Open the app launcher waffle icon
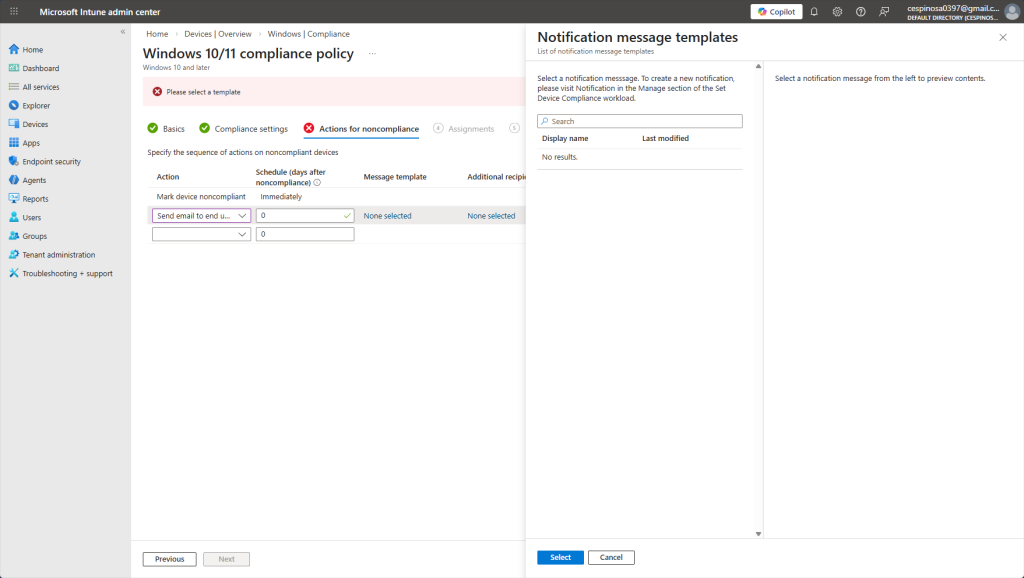Screen dimensions: 1024x578 pyautogui.click(x=14, y=12)
